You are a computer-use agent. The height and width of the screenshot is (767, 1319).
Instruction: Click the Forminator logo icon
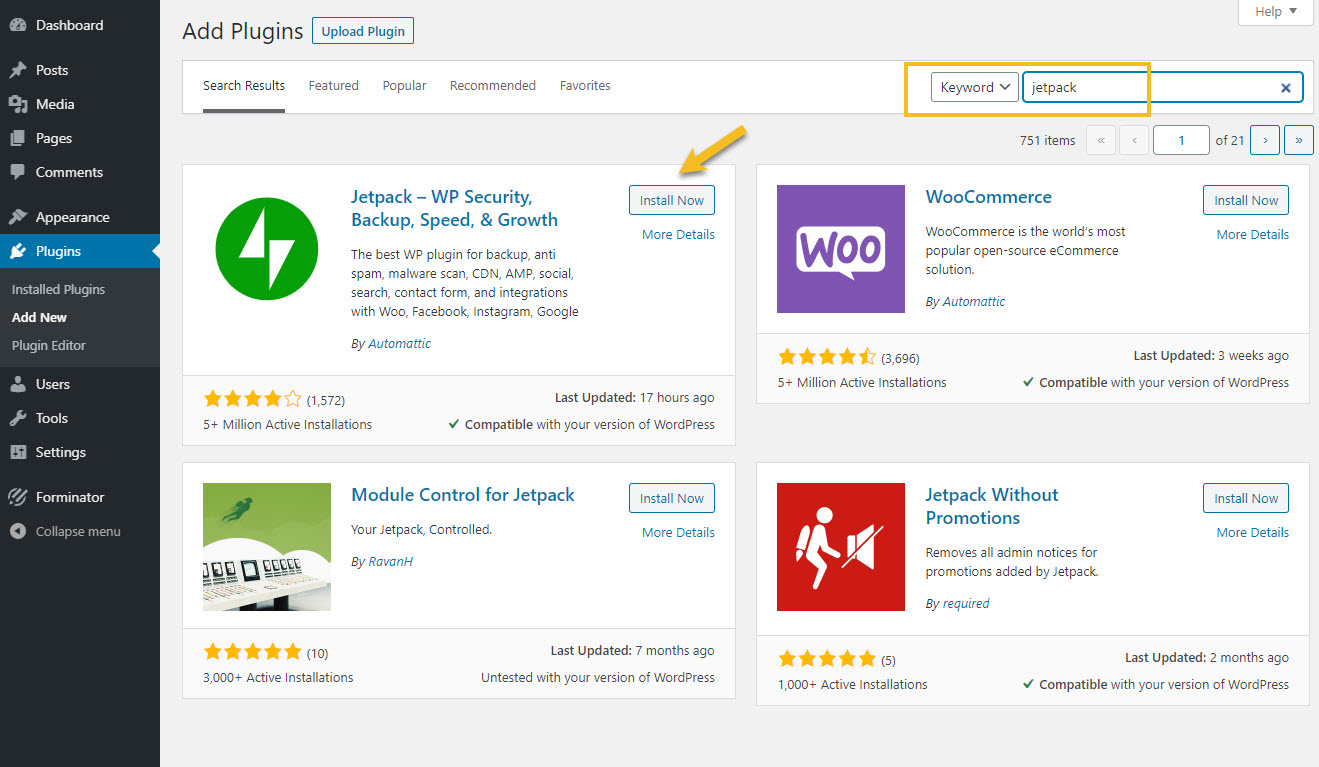[17, 497]
